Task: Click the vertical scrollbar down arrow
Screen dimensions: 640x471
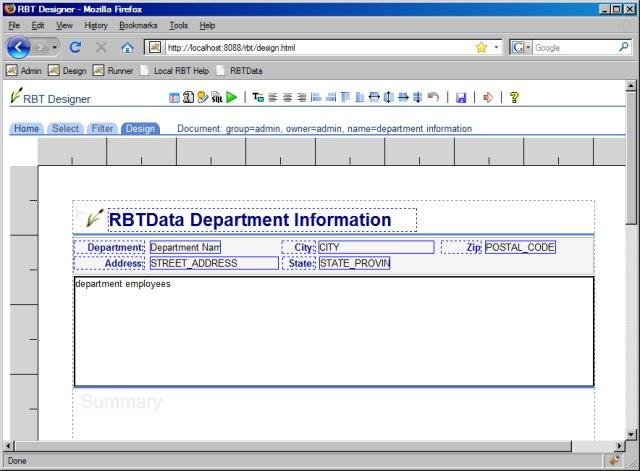Action: pyautogui.click(x=631, y=434)
